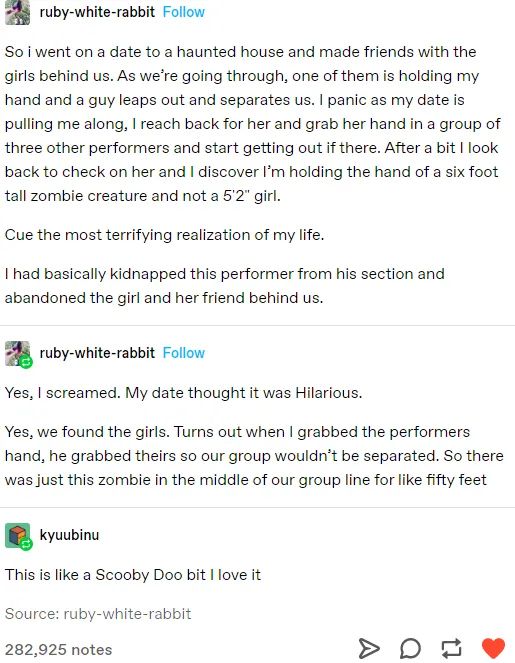Toggle the red heart like

click(493, 648)
